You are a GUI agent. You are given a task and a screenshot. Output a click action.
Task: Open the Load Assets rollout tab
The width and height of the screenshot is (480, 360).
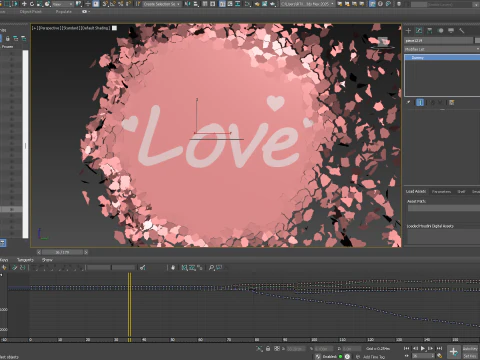[x=416, y=191]
